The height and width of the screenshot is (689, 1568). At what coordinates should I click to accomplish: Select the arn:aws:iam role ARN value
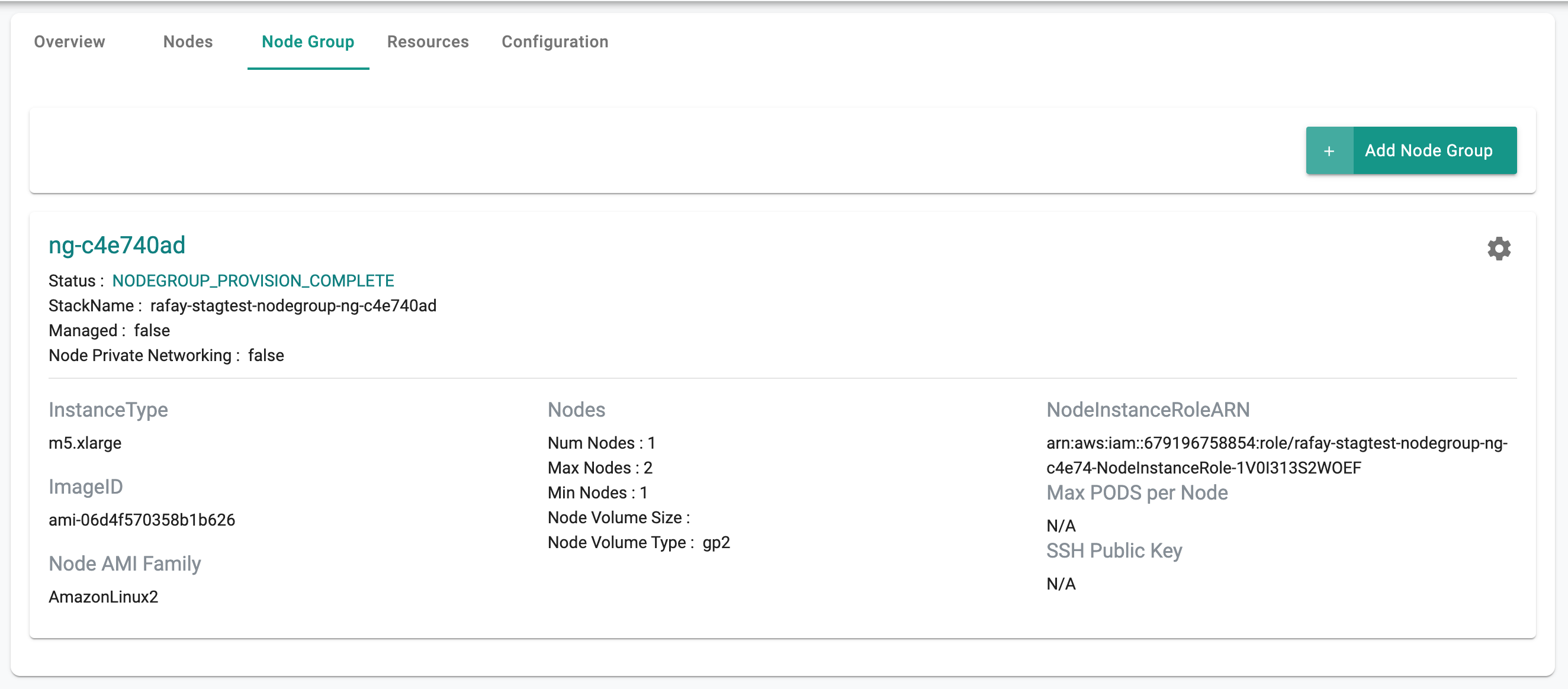[1277, 455]
